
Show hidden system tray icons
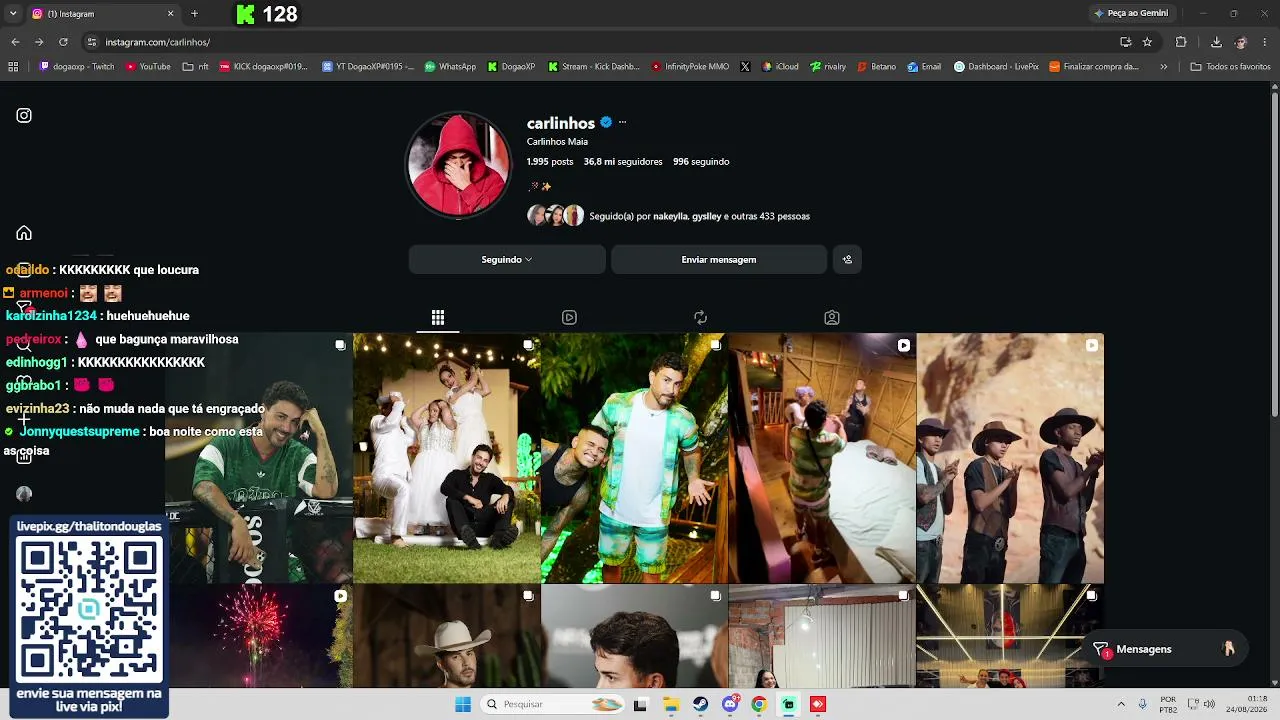coord(1121,704)
